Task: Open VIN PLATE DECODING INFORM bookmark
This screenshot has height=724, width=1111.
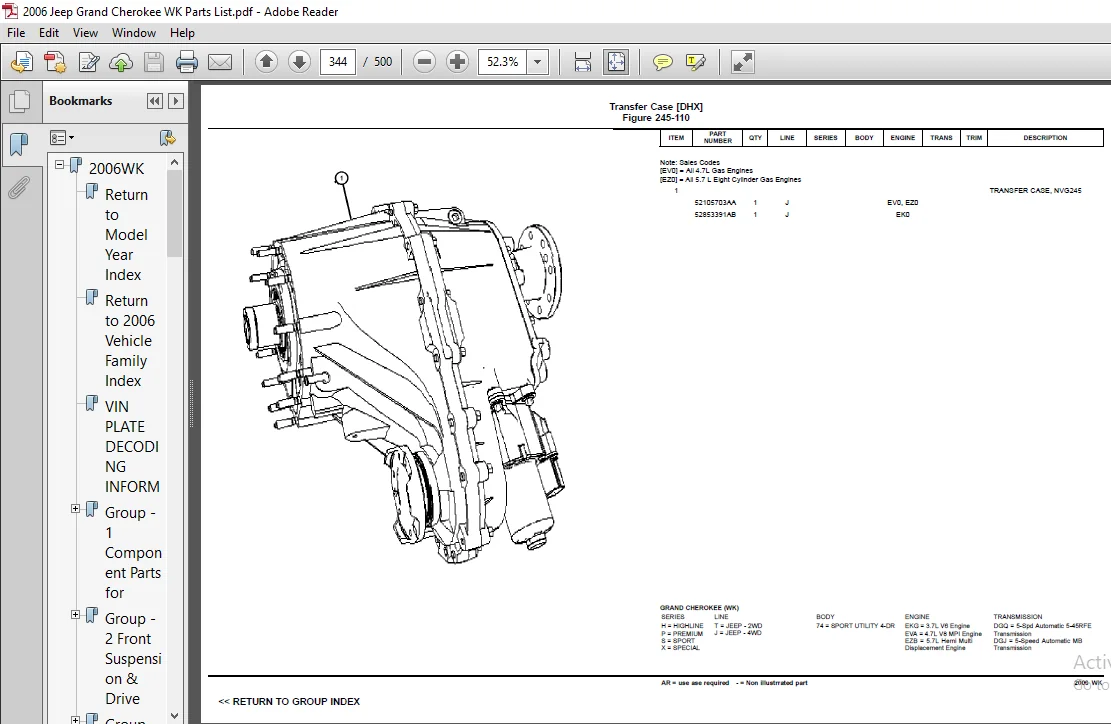Action: 132,446
